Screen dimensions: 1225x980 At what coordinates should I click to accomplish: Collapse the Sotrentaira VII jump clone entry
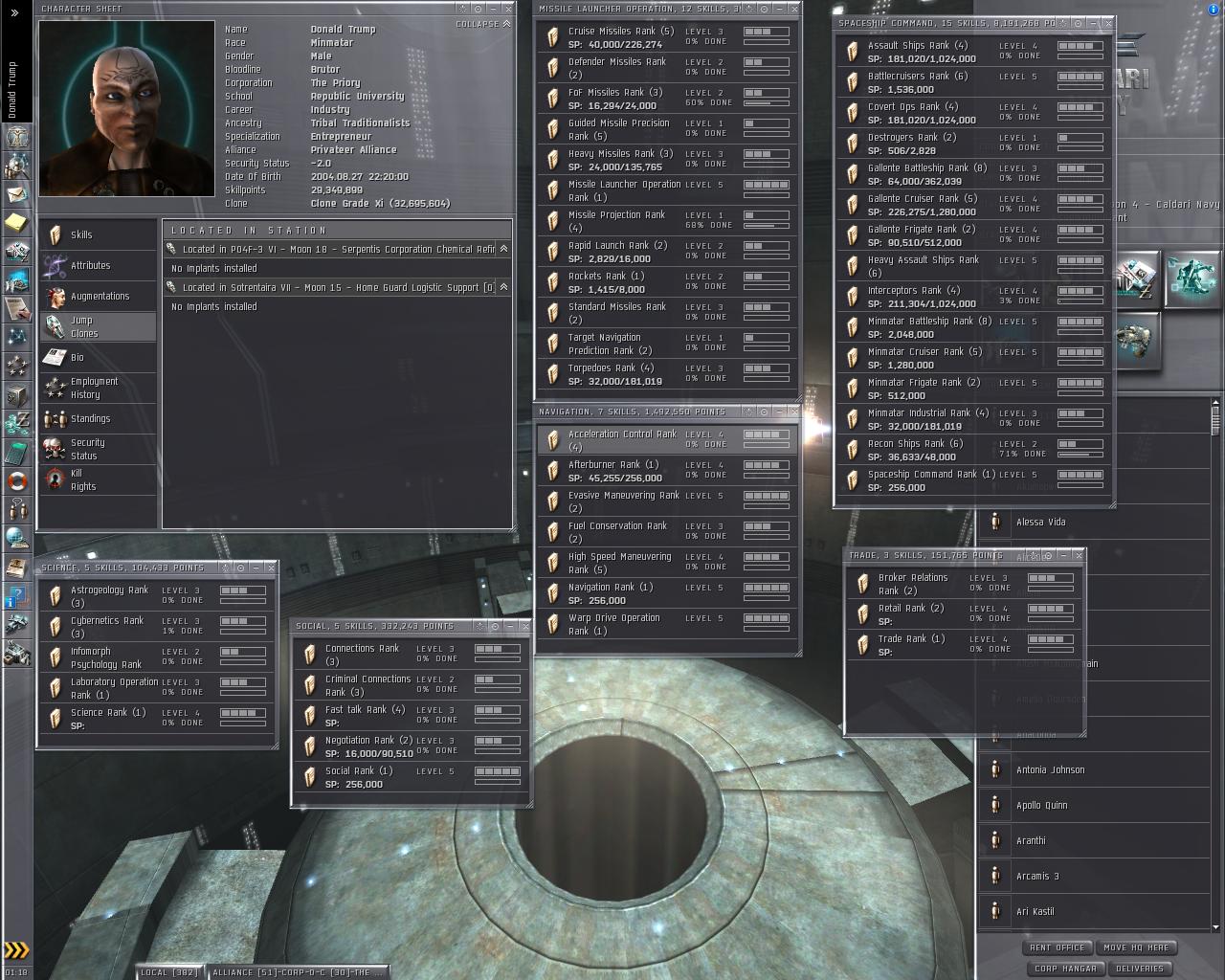[503, 287]
